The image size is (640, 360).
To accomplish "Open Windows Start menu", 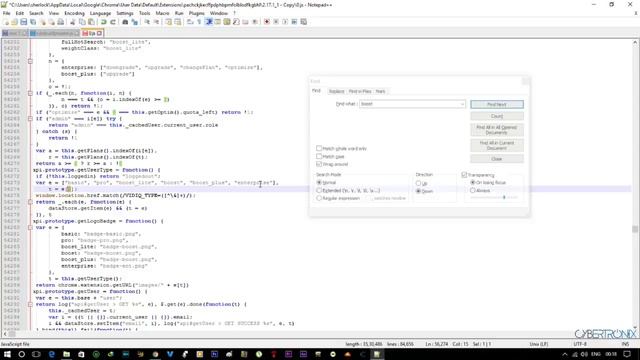I will click(x=7, y=354).
